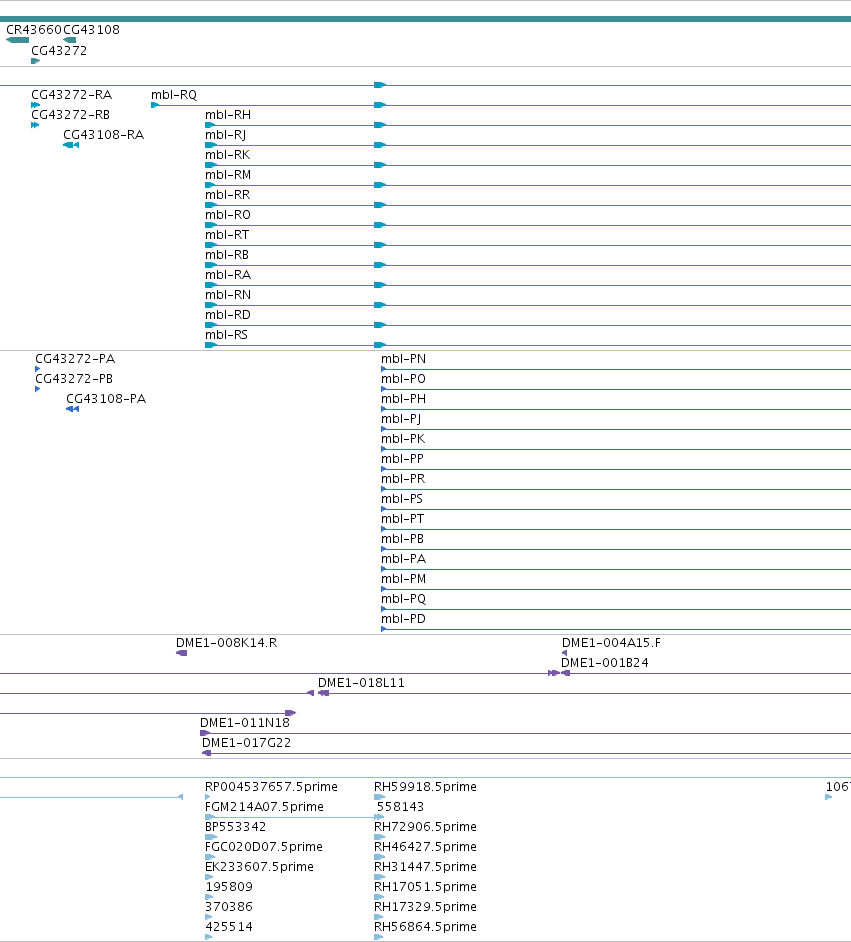Select the mbl-PH protein
Image resolution: width=851 pixels, height=942 pixels.
pyautogui.click(x=404, y=398)
